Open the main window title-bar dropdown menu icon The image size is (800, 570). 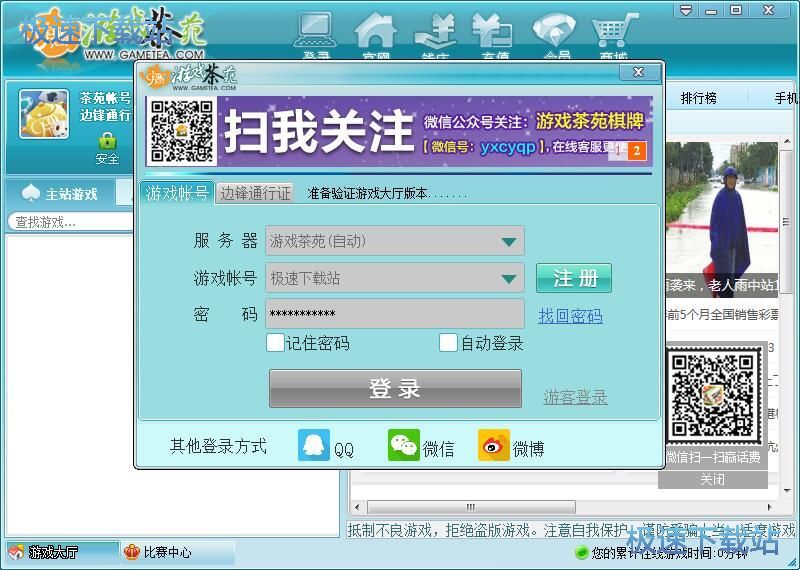click(x=686, y=10)
